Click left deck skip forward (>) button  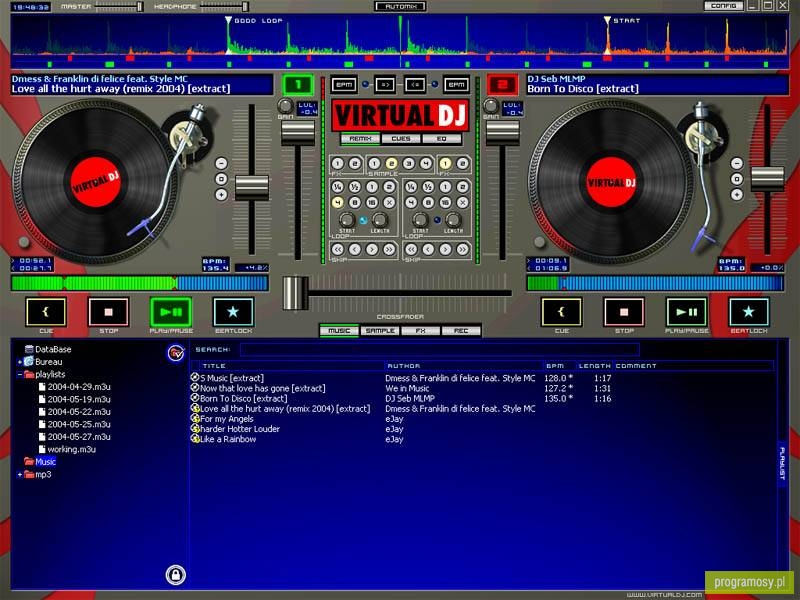click(372, 249)
